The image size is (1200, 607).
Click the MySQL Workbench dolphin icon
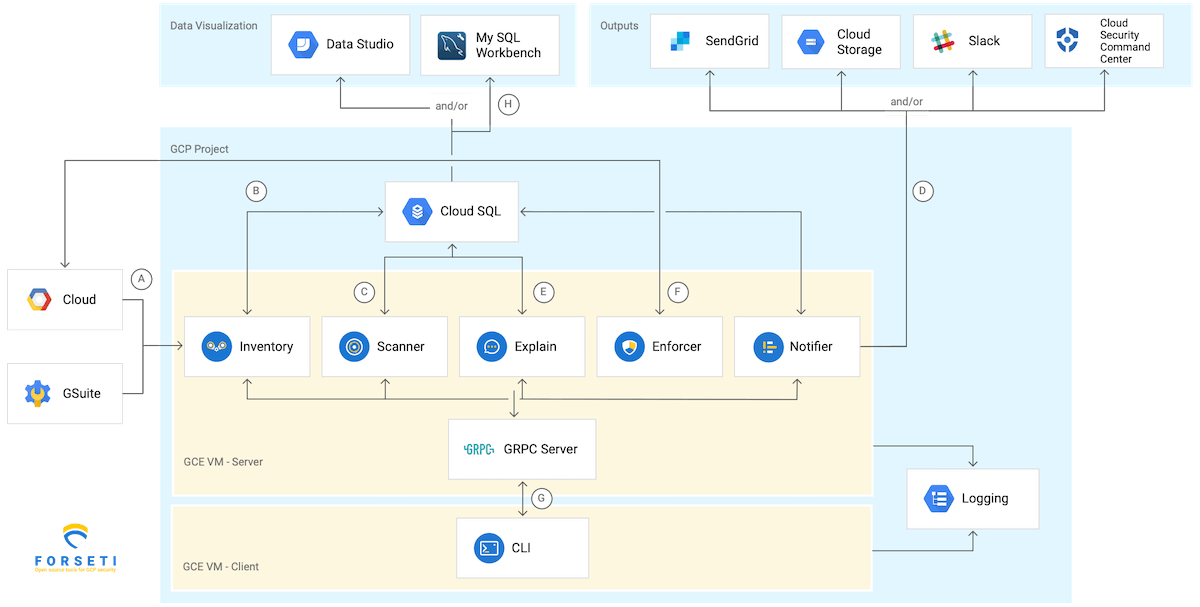(452, 45)
